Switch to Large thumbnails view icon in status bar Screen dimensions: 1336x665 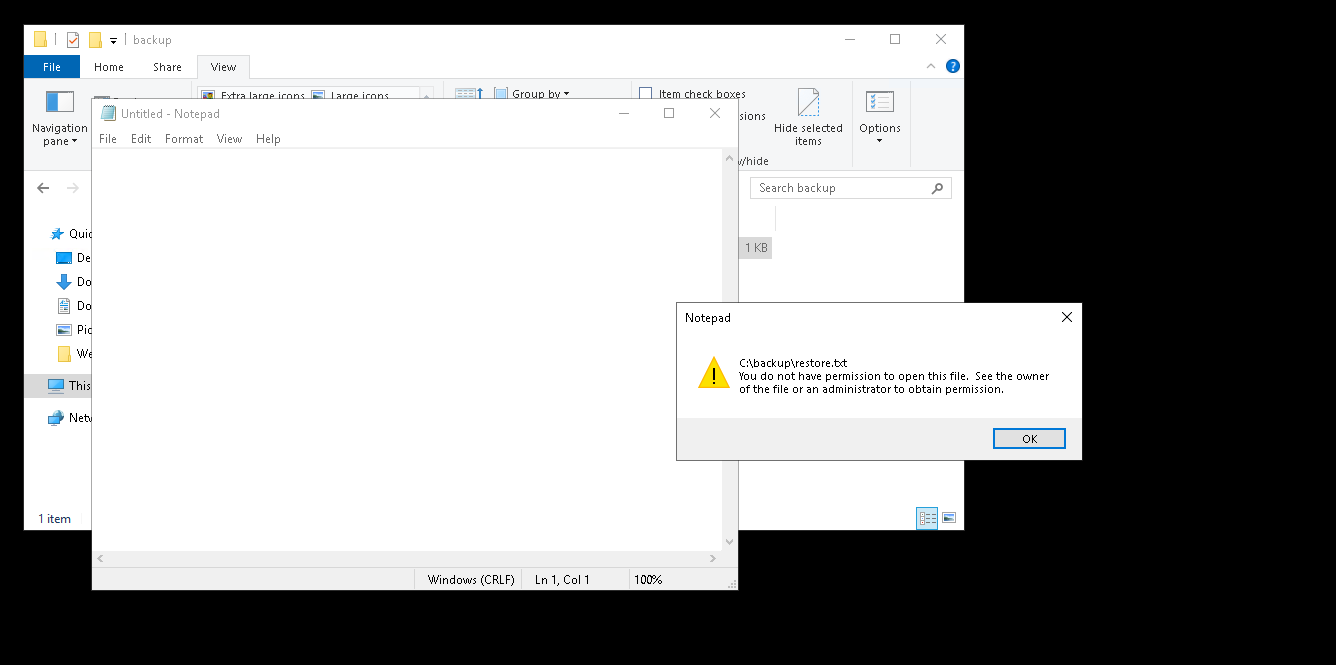(x=949, y=518)
